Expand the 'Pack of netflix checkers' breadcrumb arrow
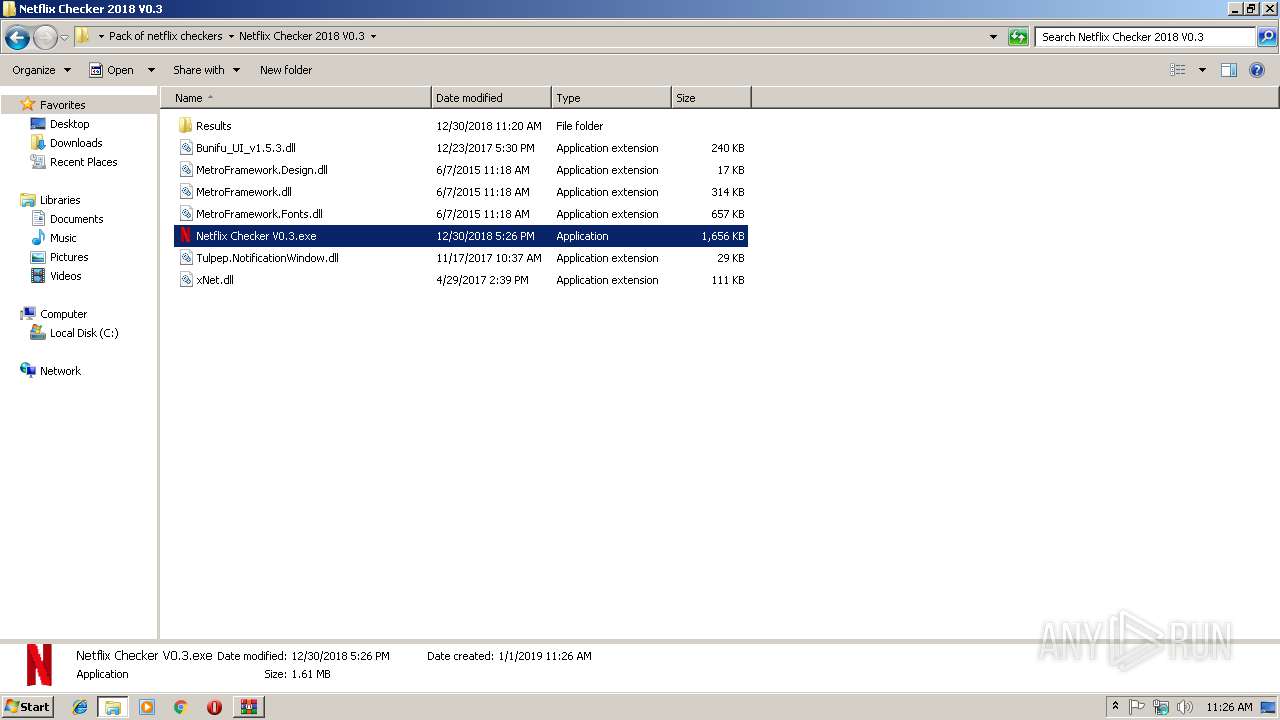This screenshot has width=1280, height=720. (x=231, y=36)
